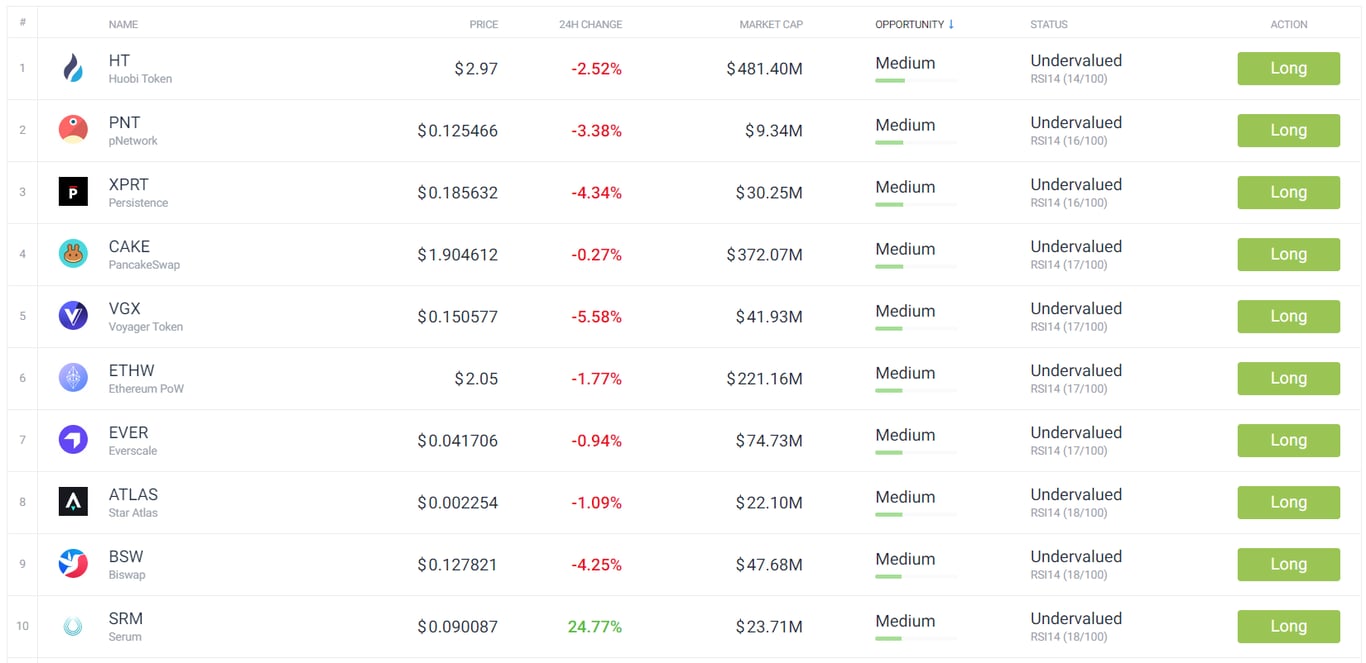Open the Serum logo icon
Viewport: 1366px width, 663px height.
(x=73, y=626)
